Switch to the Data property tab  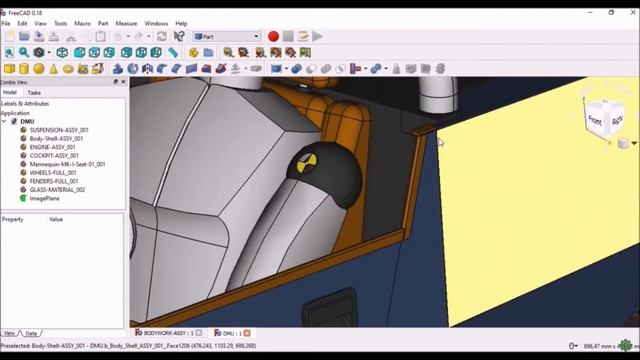tap(31, 333)
